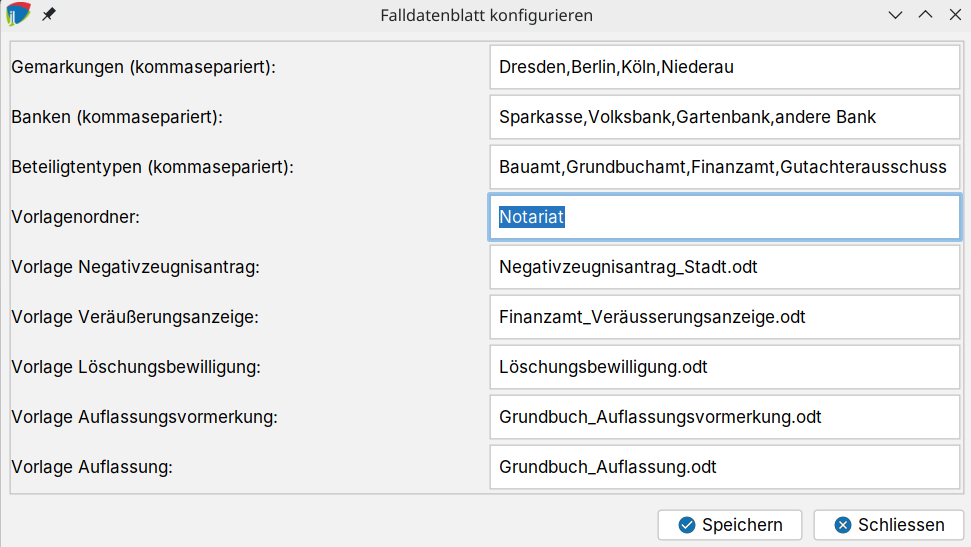This screenshot has width=971, height=547.
Task: Select the Beteiligtentypen input field
Action: [725, 167]
